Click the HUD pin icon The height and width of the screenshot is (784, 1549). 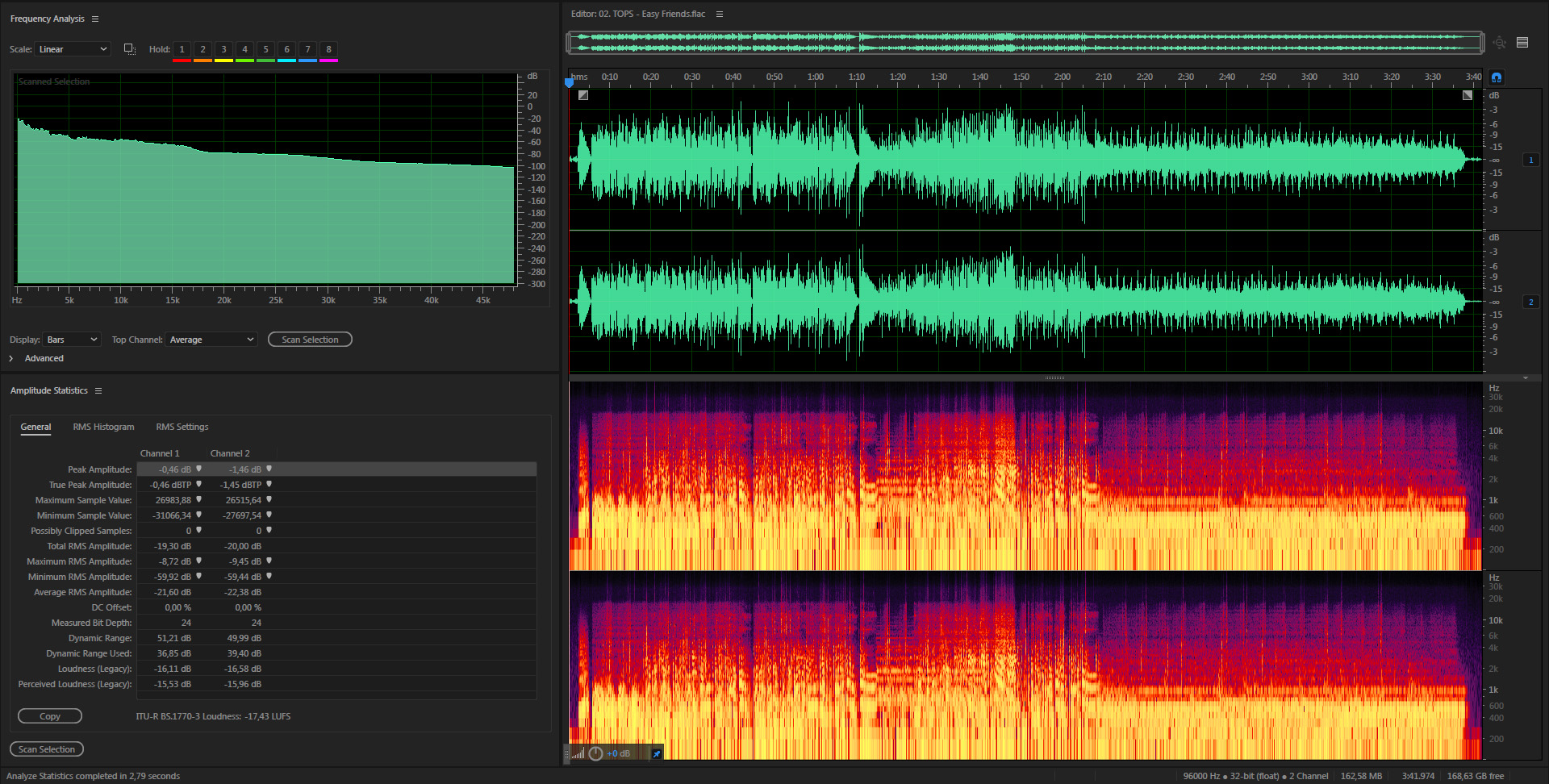(656, 754)
